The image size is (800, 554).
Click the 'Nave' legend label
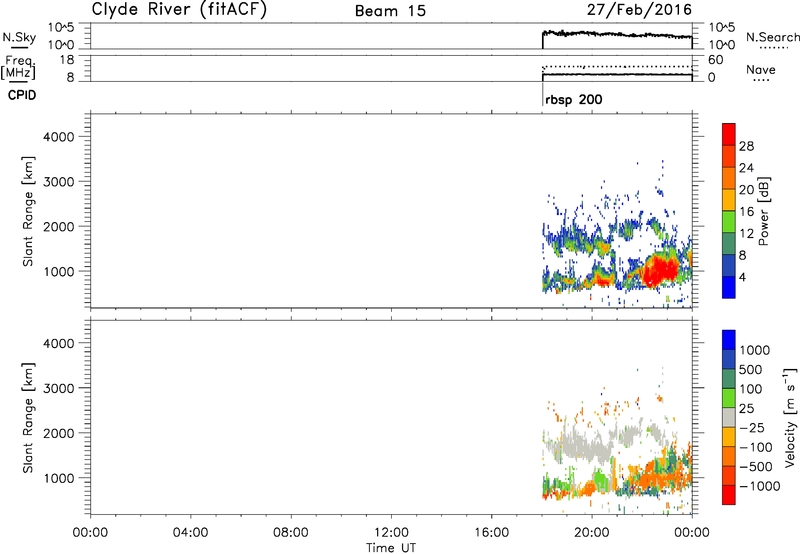click(x=760, y=70)
